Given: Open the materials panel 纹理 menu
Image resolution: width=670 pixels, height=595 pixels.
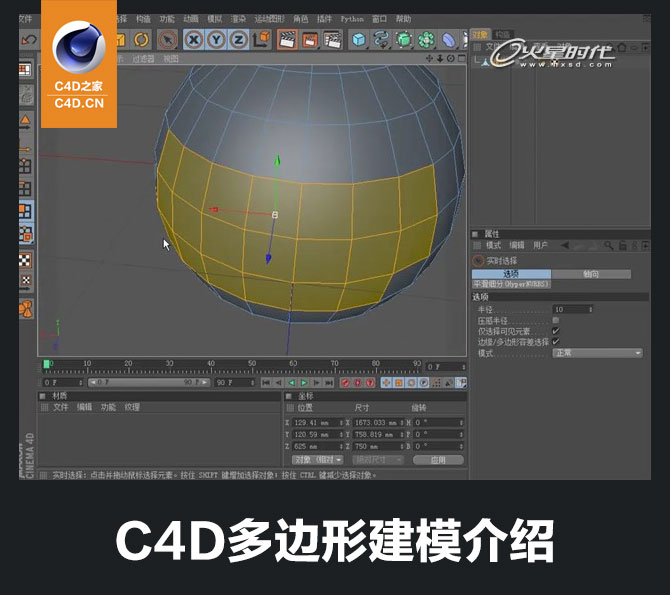Looking at the screenshot, I should [132, 407].
